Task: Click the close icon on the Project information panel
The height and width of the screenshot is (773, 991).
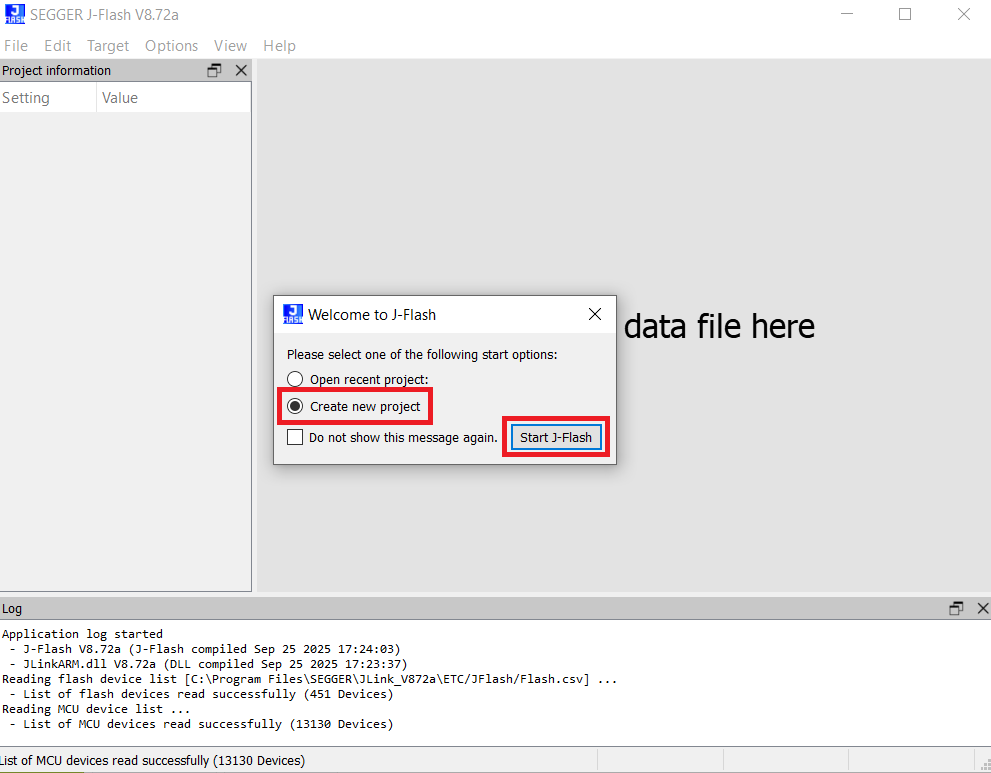Action: click(241, 70)
